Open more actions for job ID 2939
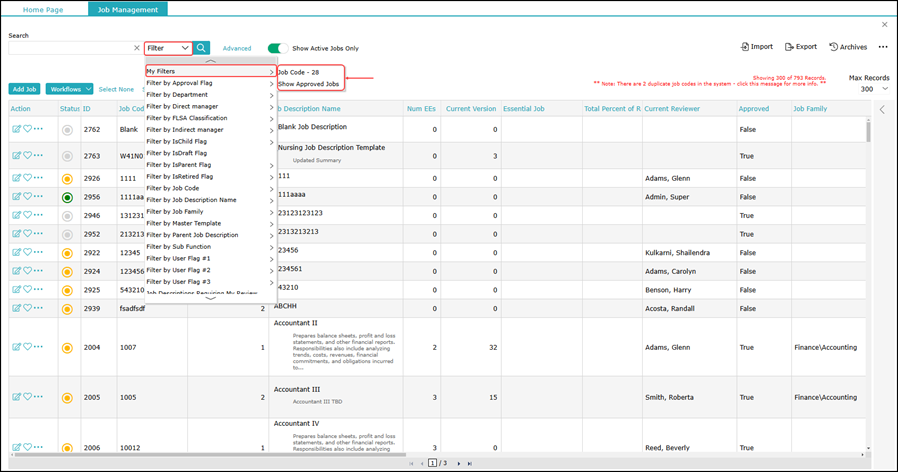 pyautogui.click(x=38, y=307)
